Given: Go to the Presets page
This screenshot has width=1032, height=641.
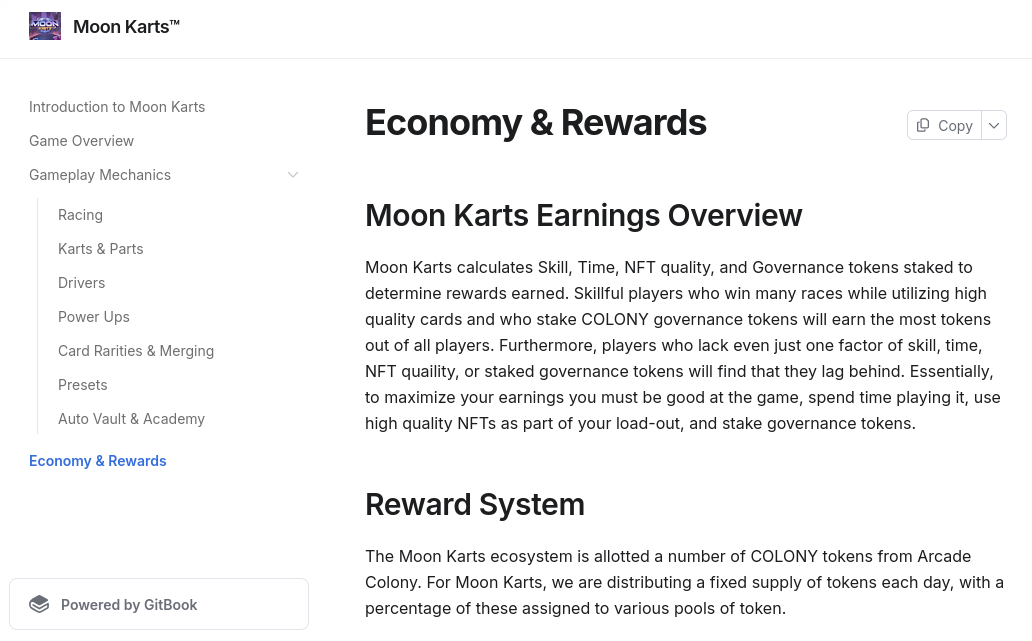Looking at the screenshot, I should [83, 385].
